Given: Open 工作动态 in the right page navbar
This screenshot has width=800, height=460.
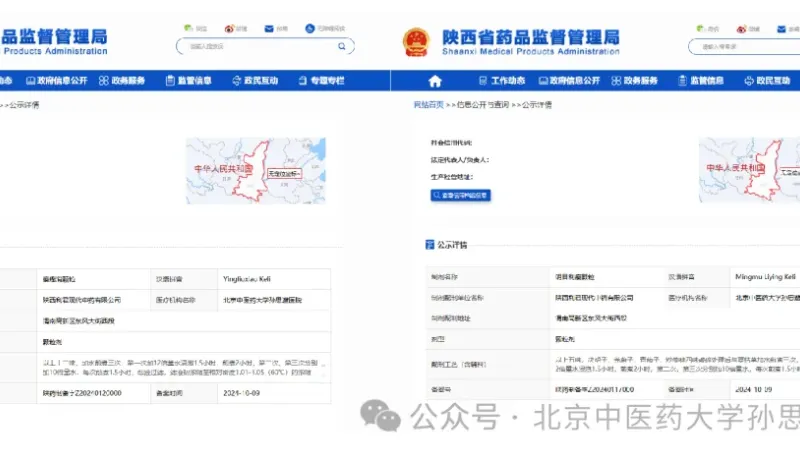Looking at the screenshot, I should coord(502,81).
